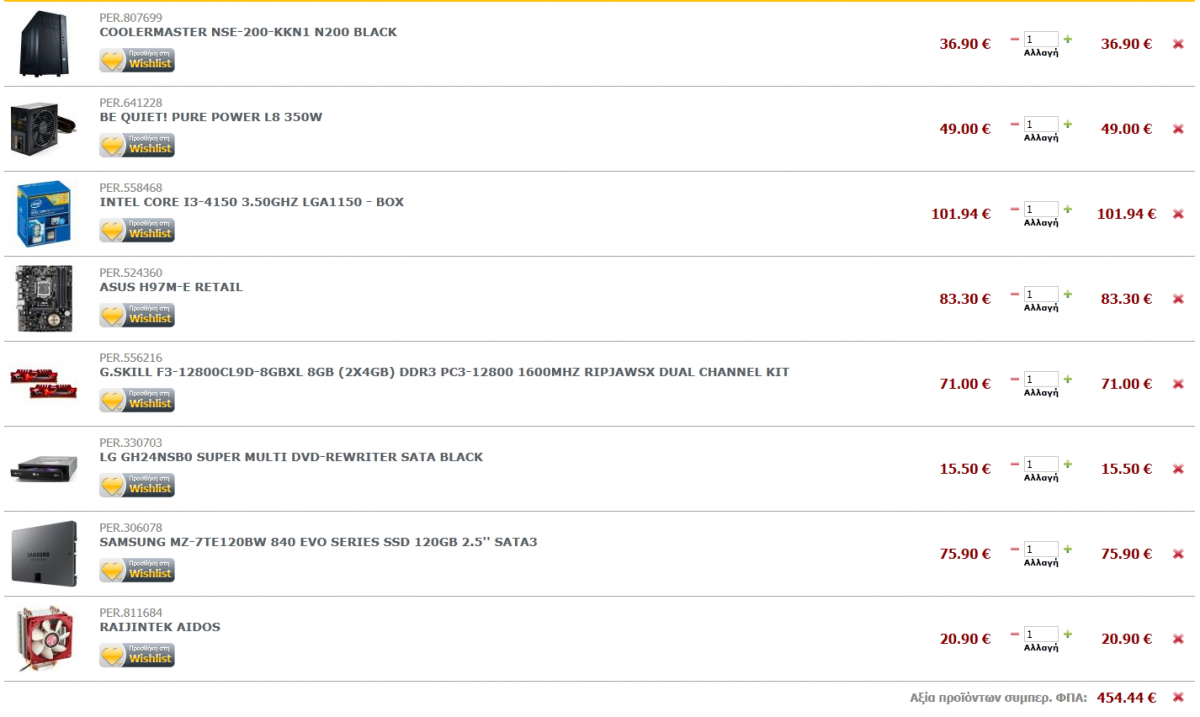Image resolution: width=1200 pixels, height=717 pixels.
Task: Click the Samsung SSD product thumbnail
Action: pos(44,553)
